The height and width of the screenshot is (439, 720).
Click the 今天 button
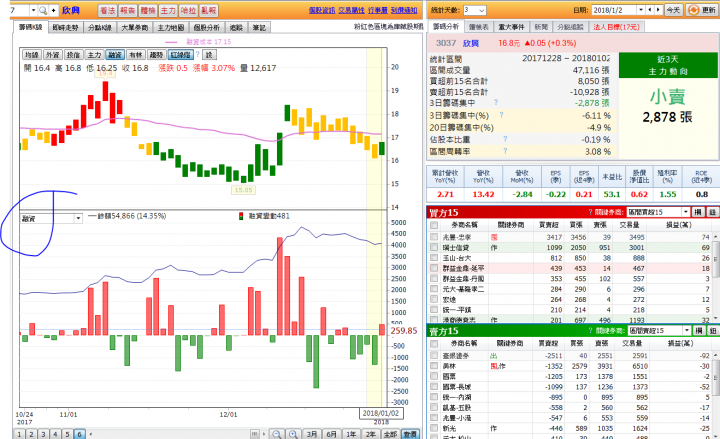pyautogui.click(x=673, y=10)
